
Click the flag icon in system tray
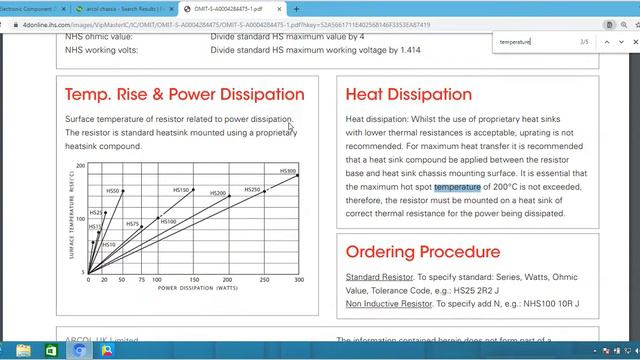pos(606,351)
